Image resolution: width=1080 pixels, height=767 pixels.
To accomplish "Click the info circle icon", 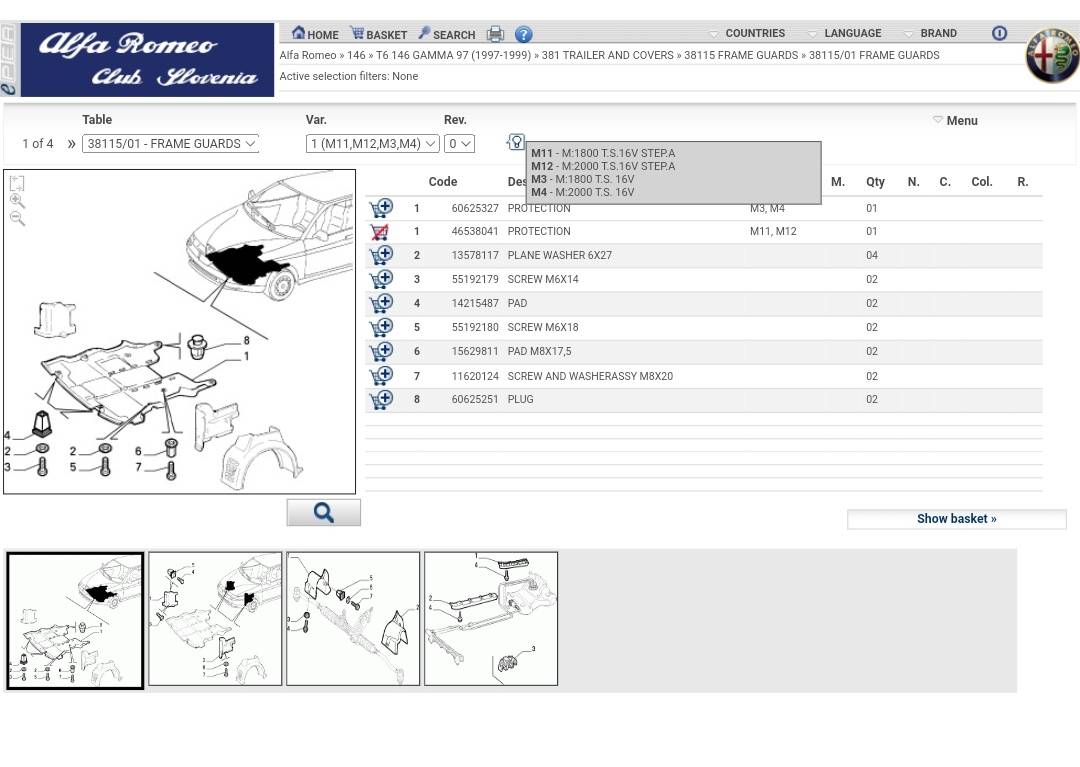I will pos(999,33).
